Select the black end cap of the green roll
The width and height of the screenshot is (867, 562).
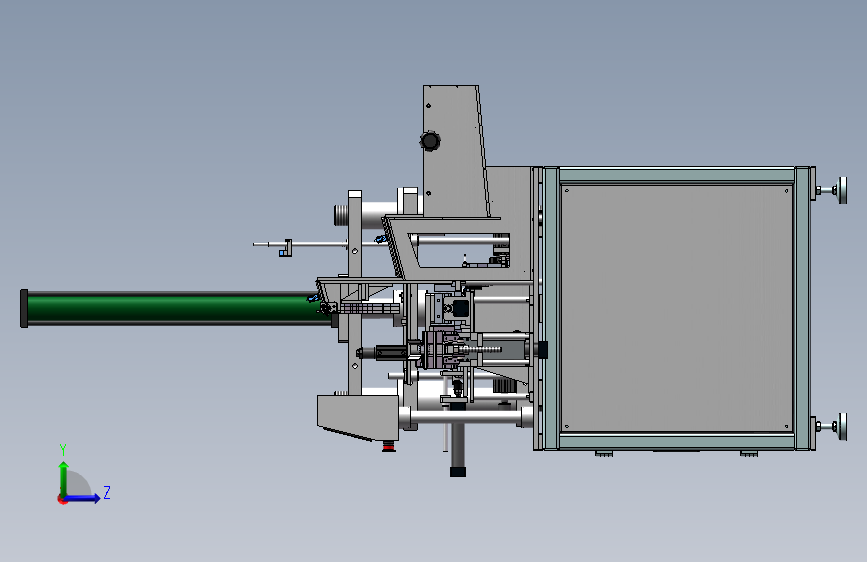(24, 308)
